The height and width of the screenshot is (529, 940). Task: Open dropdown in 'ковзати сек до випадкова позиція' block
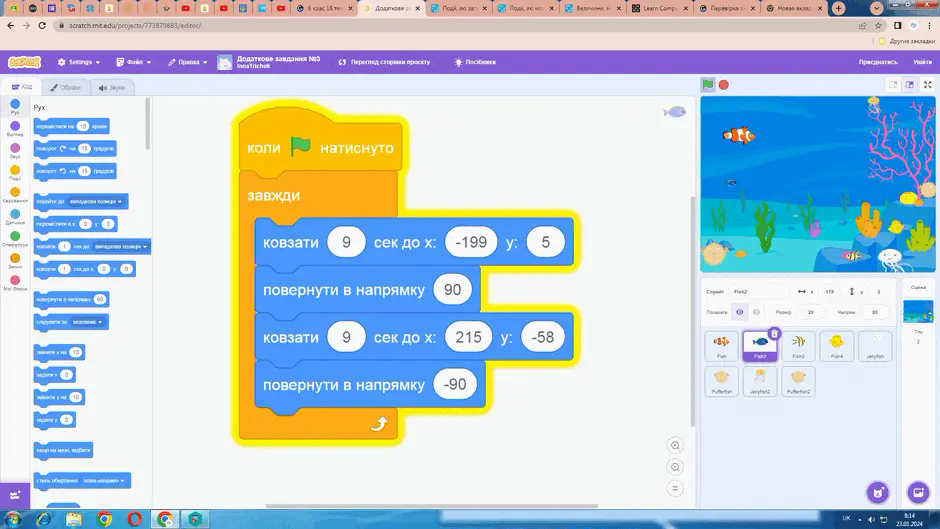click(121, 247)
